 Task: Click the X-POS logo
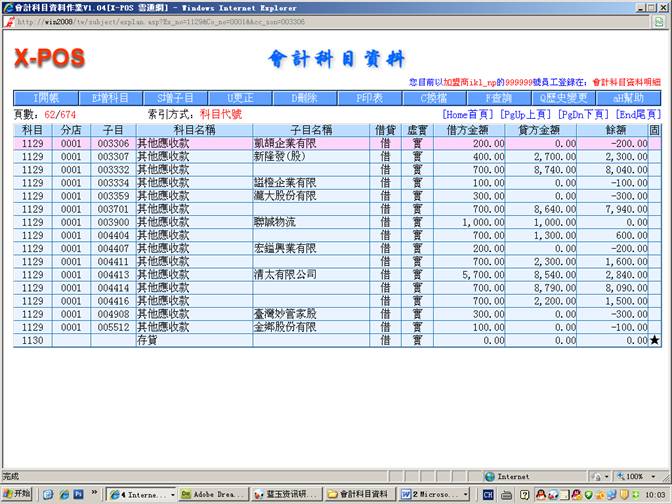pyautogui.click(x=50, y=58)
